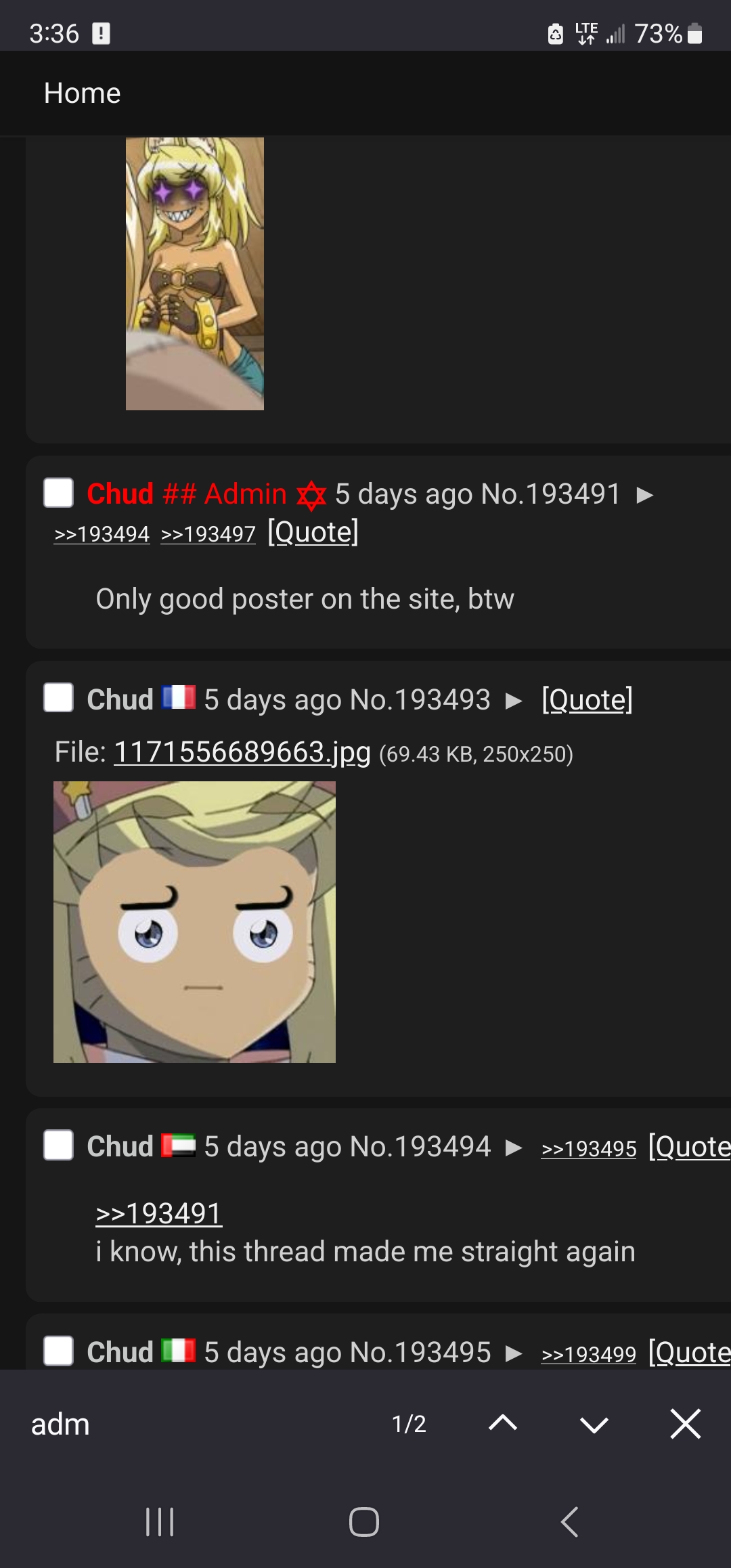Go to Home in the top bar

(x=82, y=93)
